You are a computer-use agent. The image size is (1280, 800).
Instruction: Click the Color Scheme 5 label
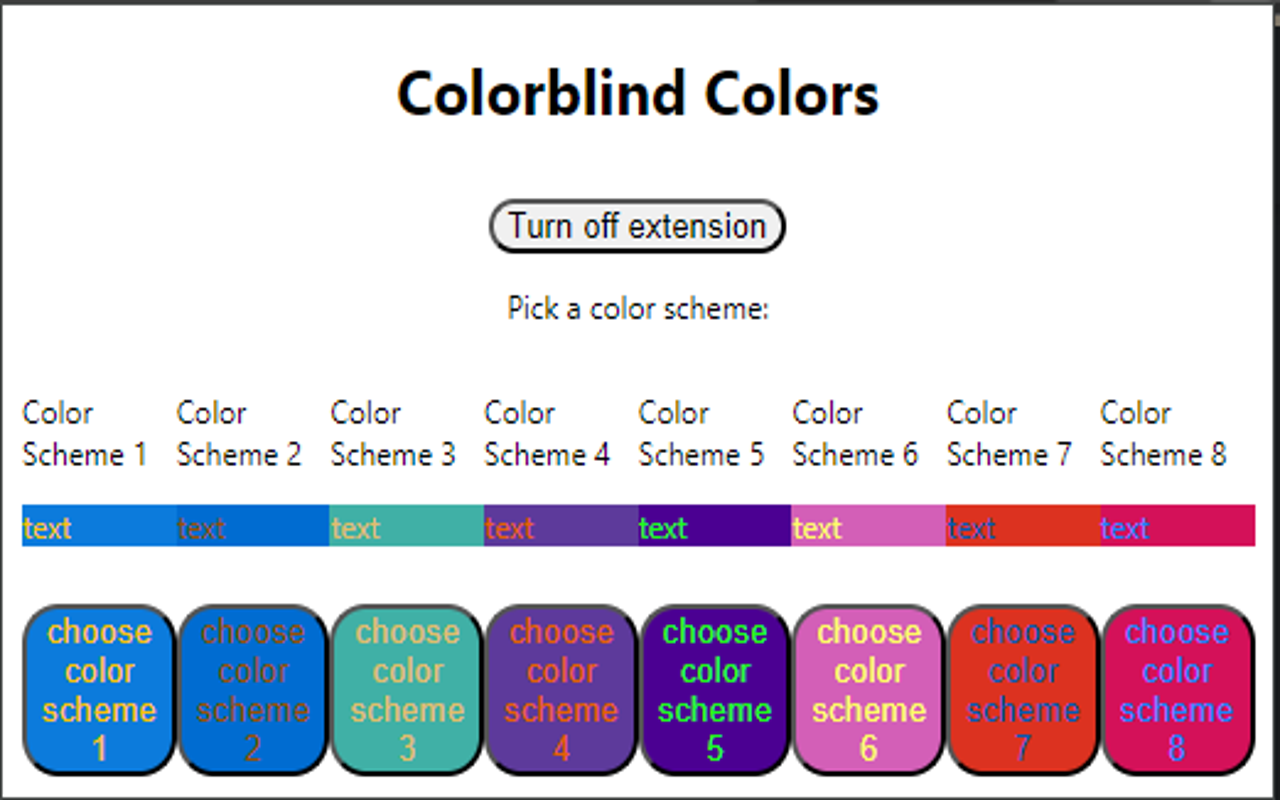point(701,432)
